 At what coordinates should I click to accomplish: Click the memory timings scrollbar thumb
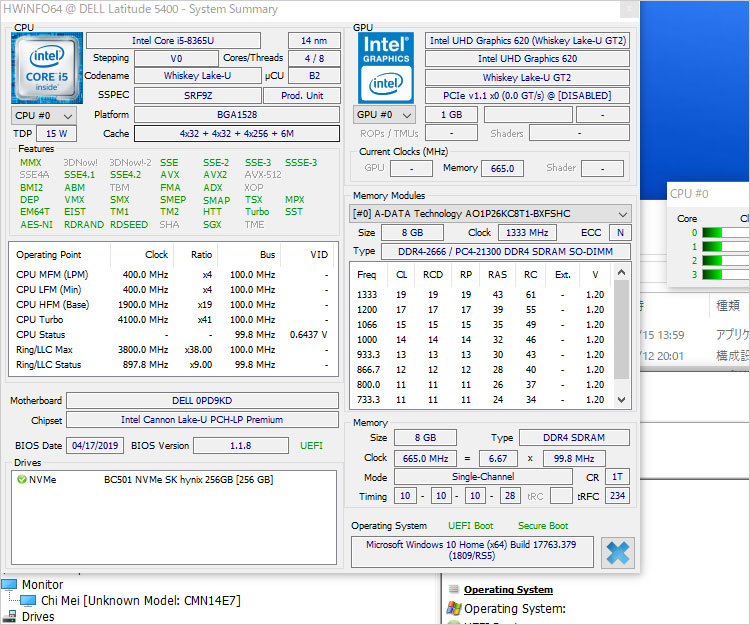point(621,329)
